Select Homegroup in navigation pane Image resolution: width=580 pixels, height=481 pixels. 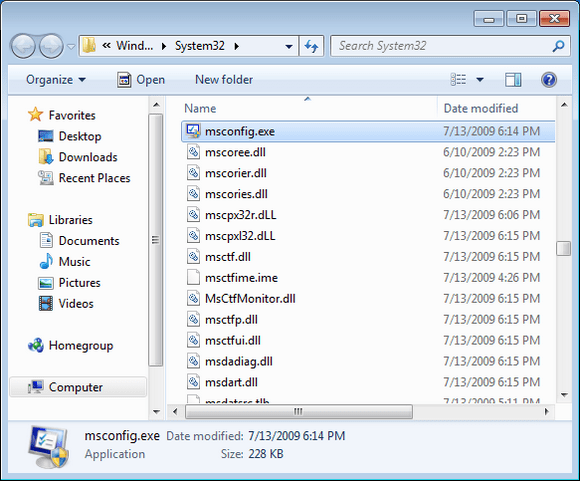(x=71, y=346)
